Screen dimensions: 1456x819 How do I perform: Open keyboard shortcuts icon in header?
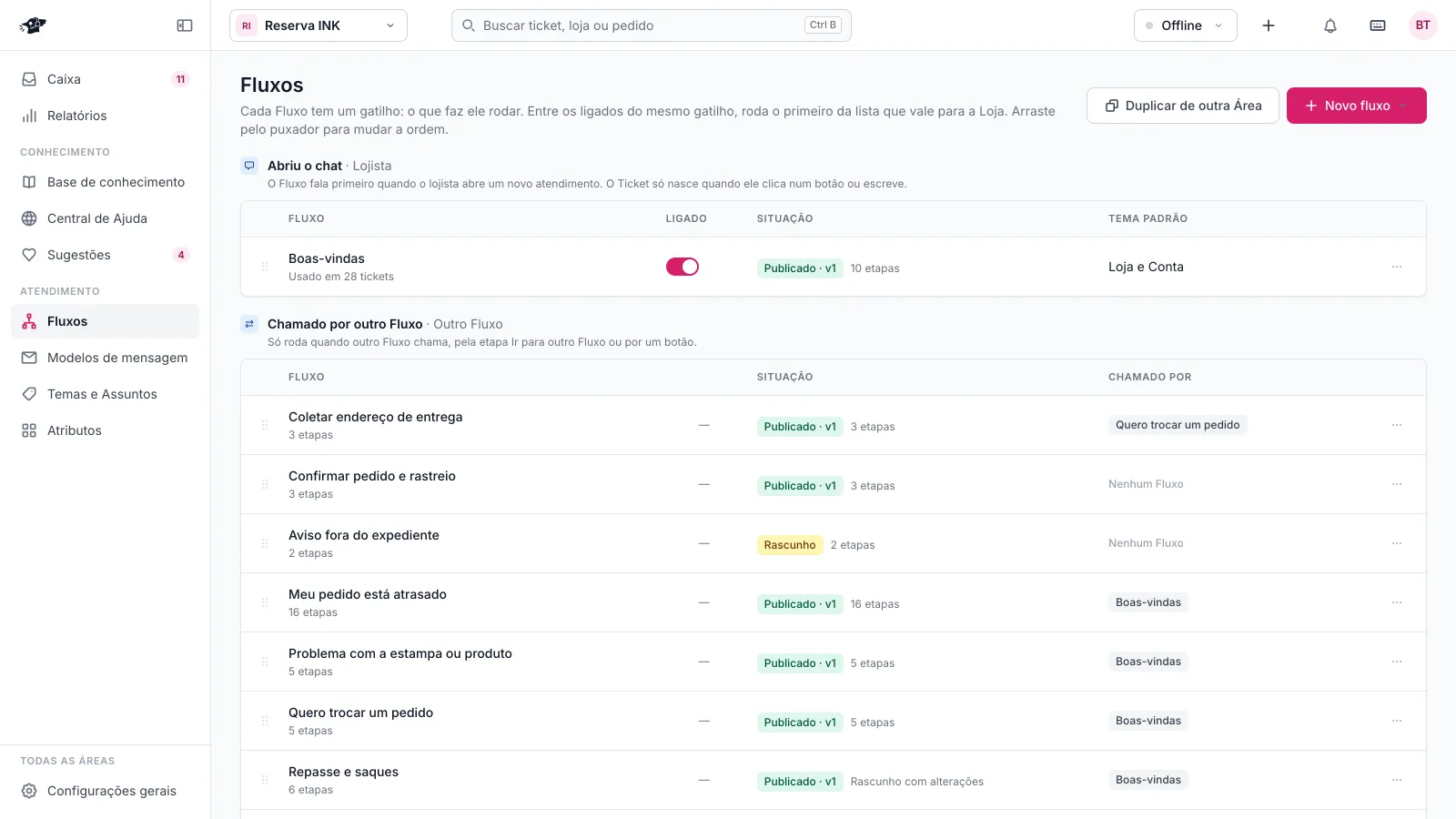click(1378, 25)
